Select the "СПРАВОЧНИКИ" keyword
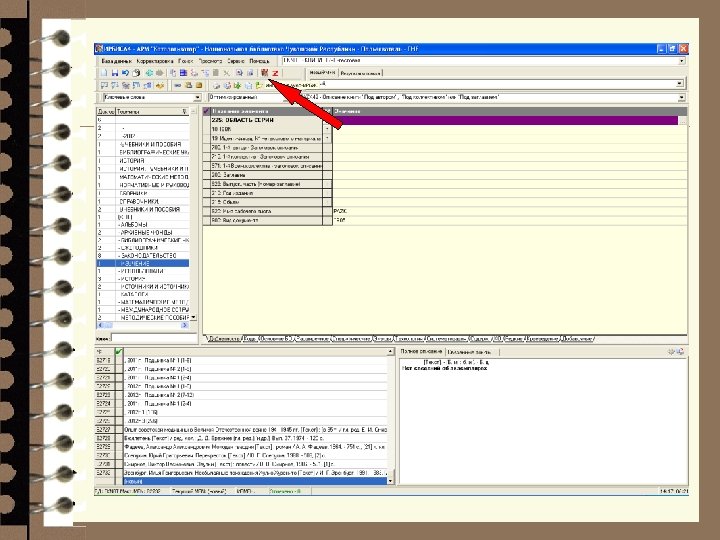The width and height of the screenshot is (720, 540). click(143, 201)
